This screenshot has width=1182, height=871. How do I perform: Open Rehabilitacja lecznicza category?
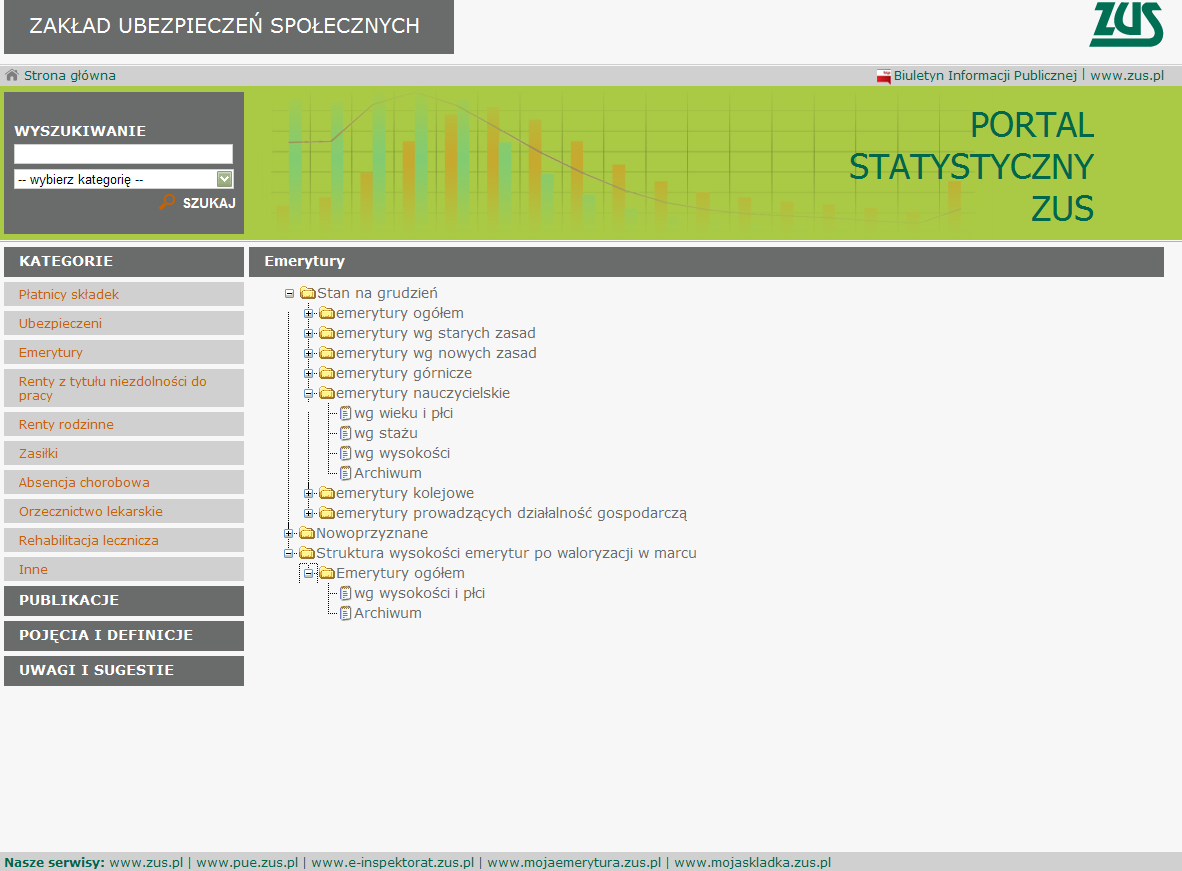[124, 540]
